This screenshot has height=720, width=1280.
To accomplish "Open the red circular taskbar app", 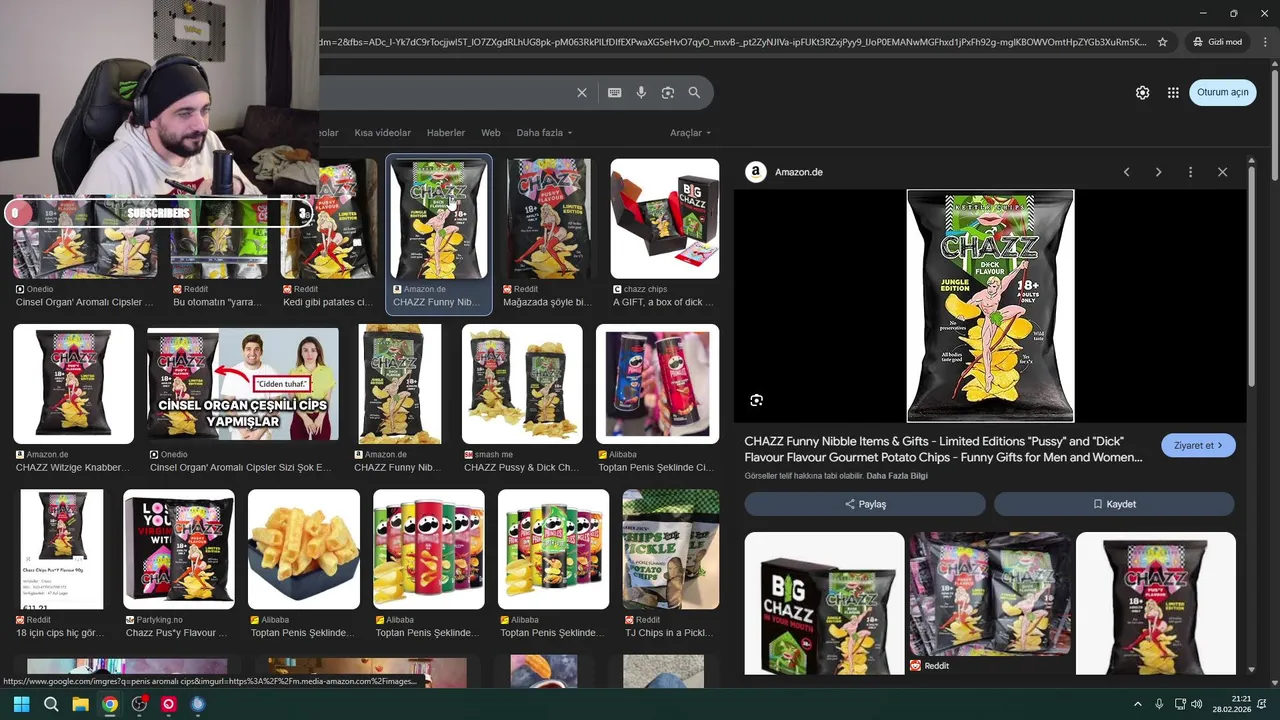I will (x=168, y=704).
